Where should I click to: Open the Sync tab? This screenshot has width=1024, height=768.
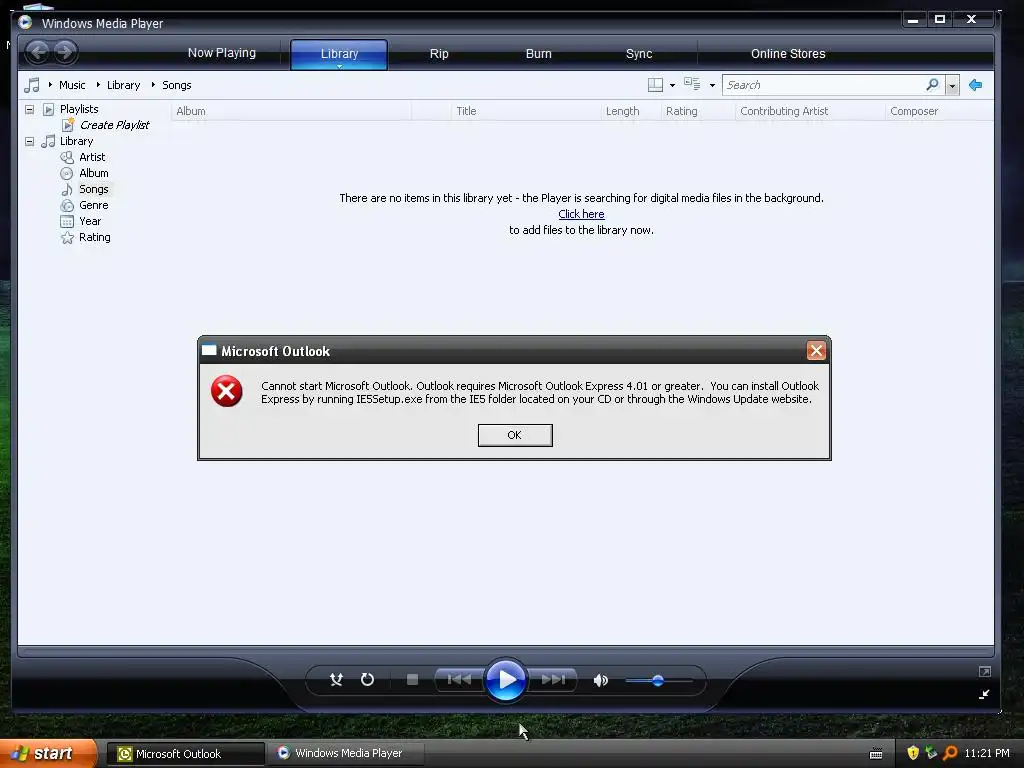[x=639, y=54]
